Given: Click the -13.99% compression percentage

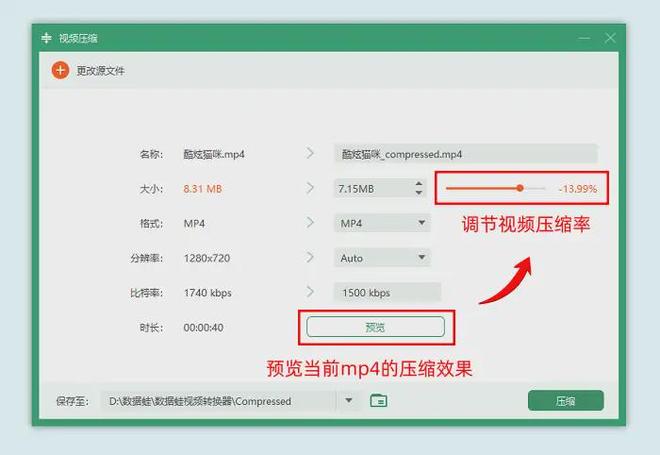Looking at the screenshot, I should point(578,189).
